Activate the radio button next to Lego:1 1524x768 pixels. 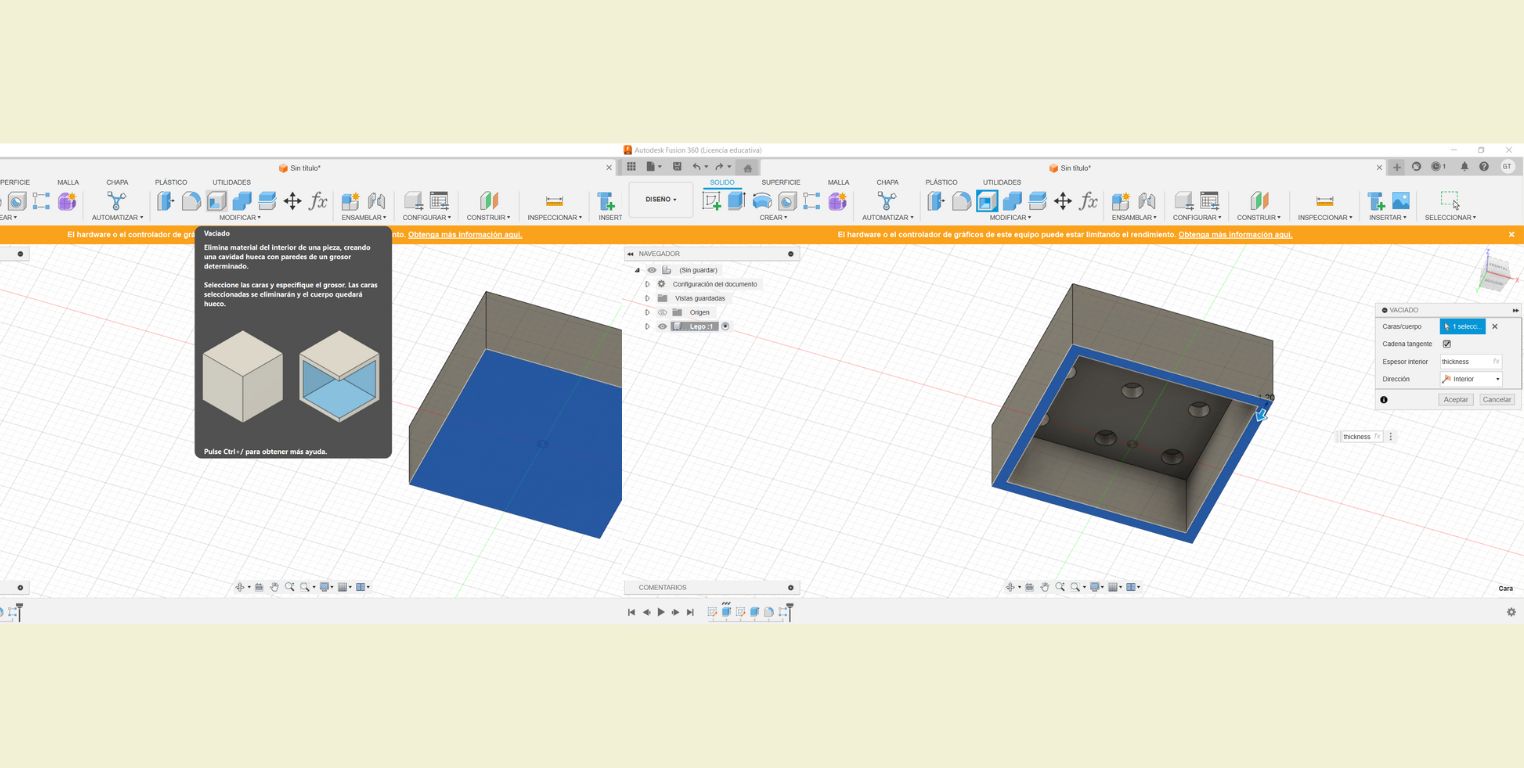[x=725, y=326]
